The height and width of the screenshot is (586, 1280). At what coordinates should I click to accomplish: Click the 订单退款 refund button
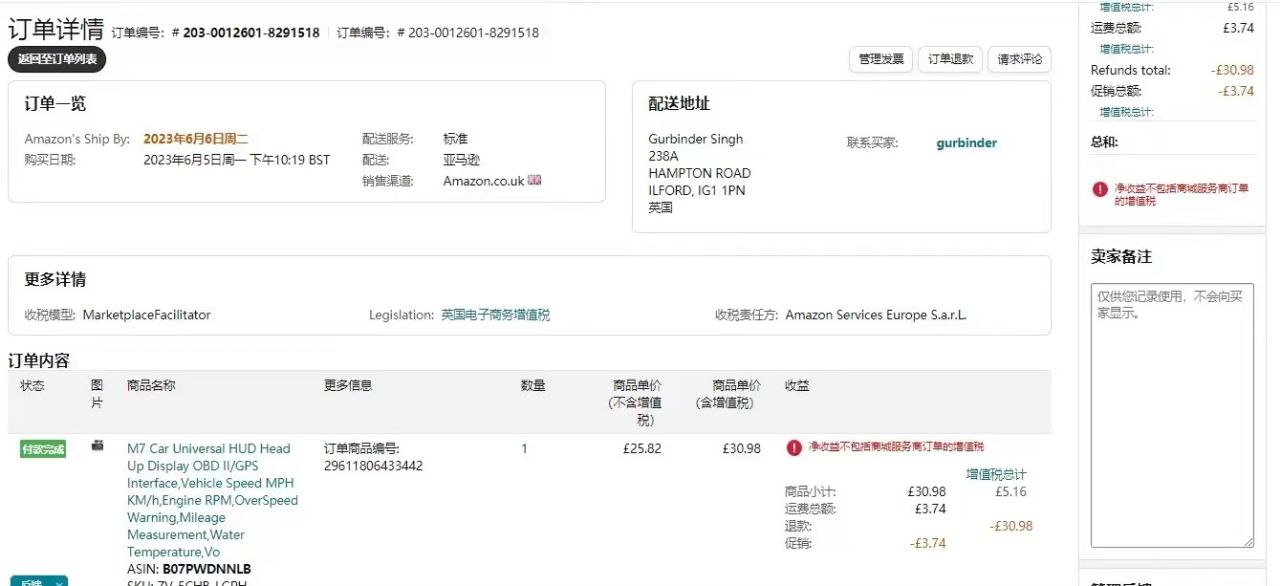coord(950,59)
